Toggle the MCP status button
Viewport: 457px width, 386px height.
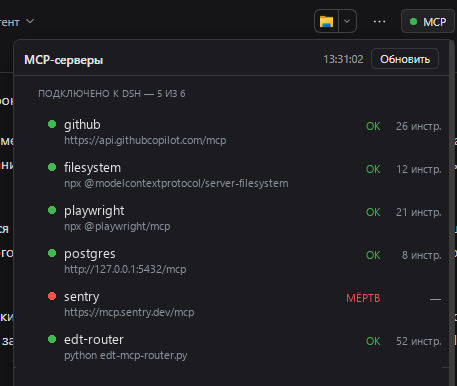tap(428, 22)
